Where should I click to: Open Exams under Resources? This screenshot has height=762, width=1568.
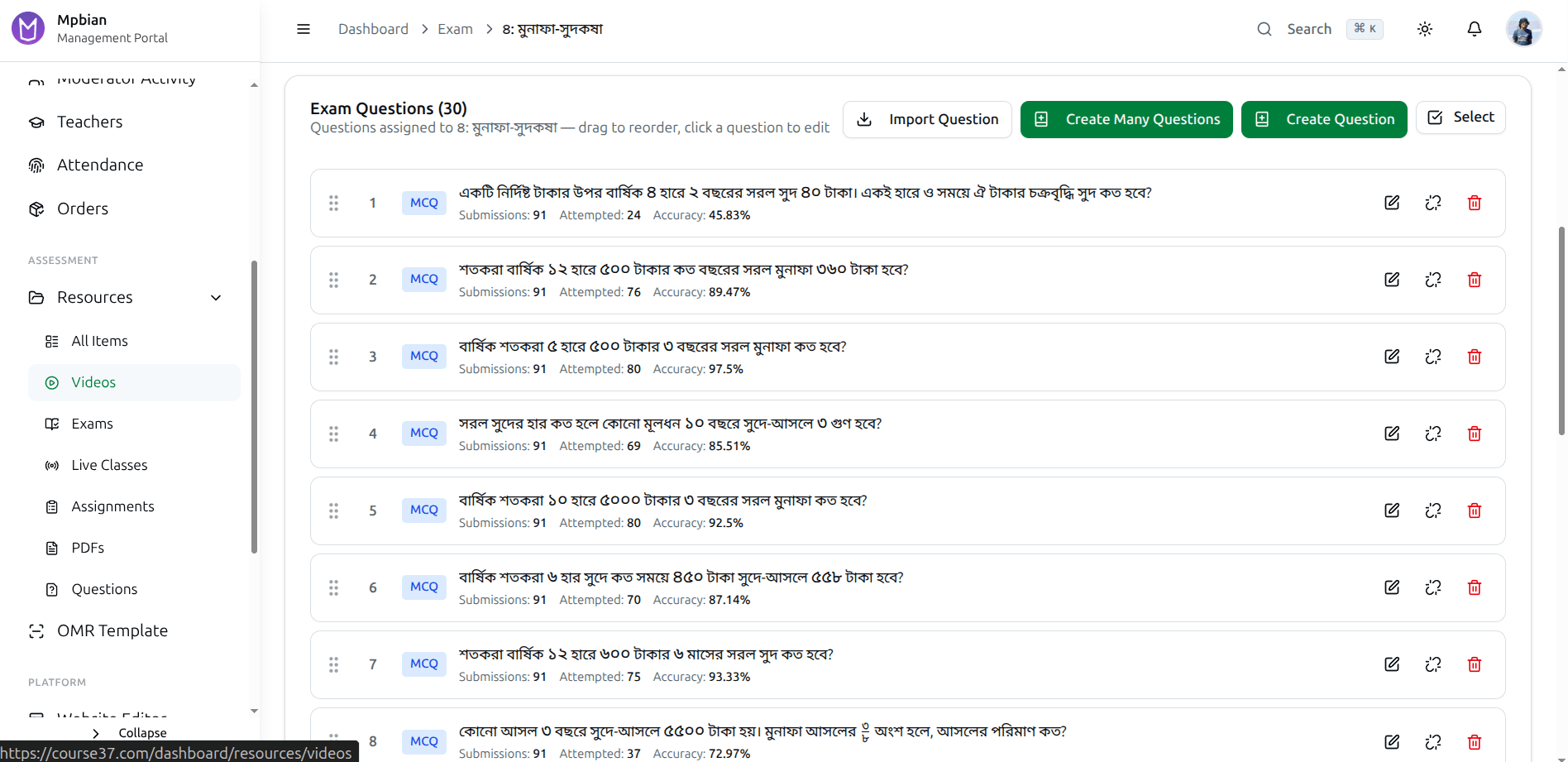pyautogui.click(x=134, y=424)
